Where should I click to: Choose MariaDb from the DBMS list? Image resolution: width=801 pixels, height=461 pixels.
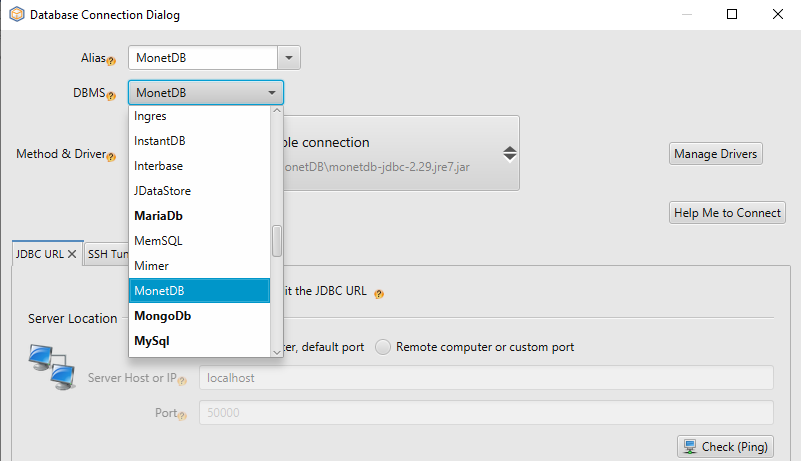[x=199, y=216]
